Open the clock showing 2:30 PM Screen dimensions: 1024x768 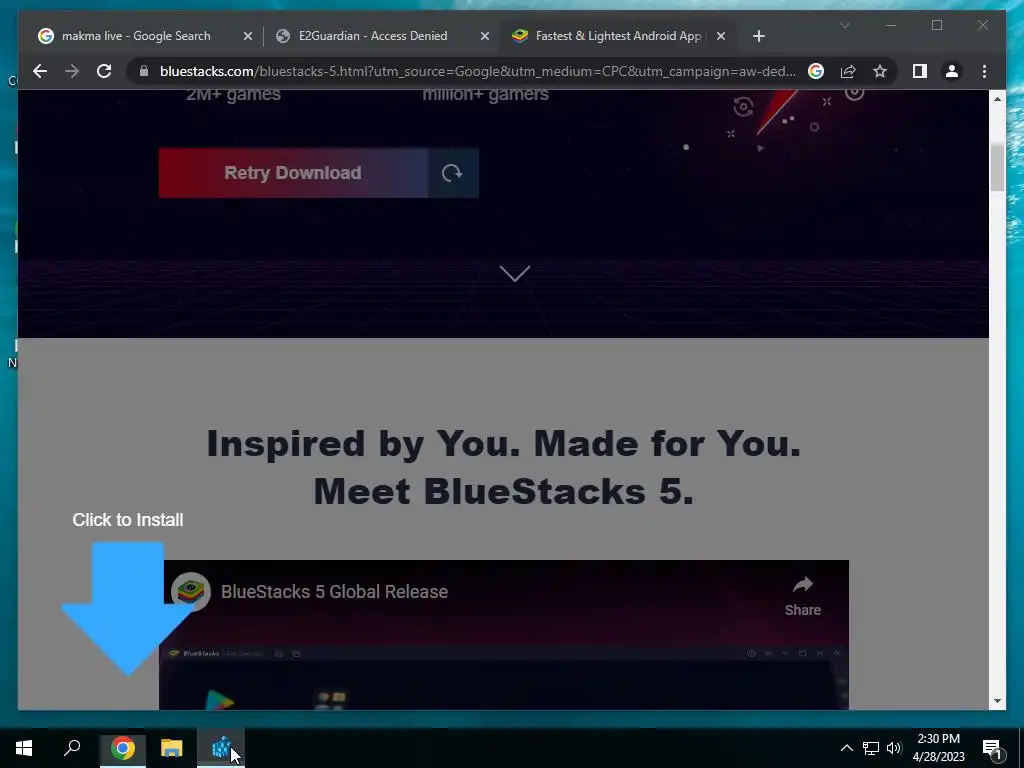938,748
